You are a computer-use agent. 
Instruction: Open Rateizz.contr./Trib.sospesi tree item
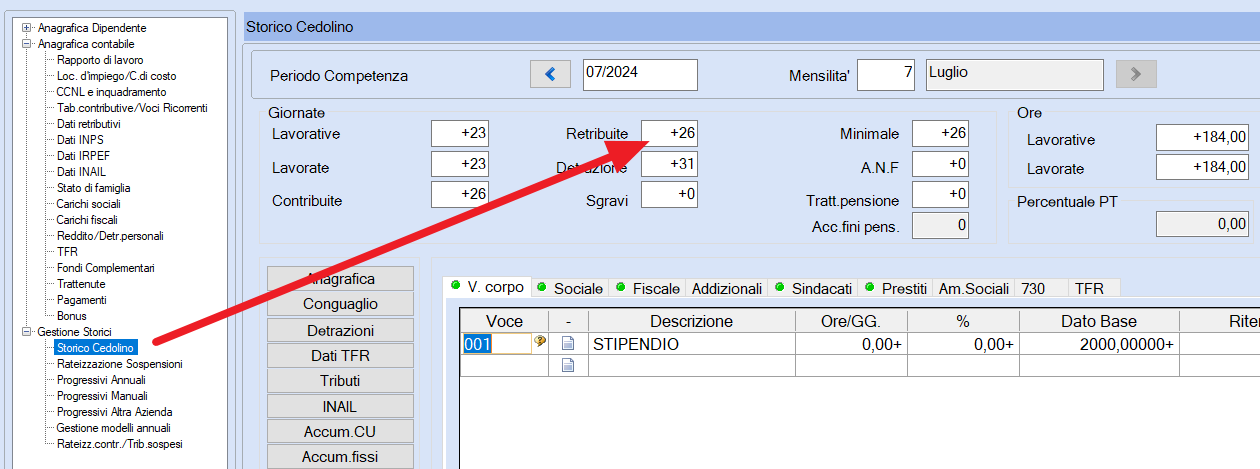[120, 444]
